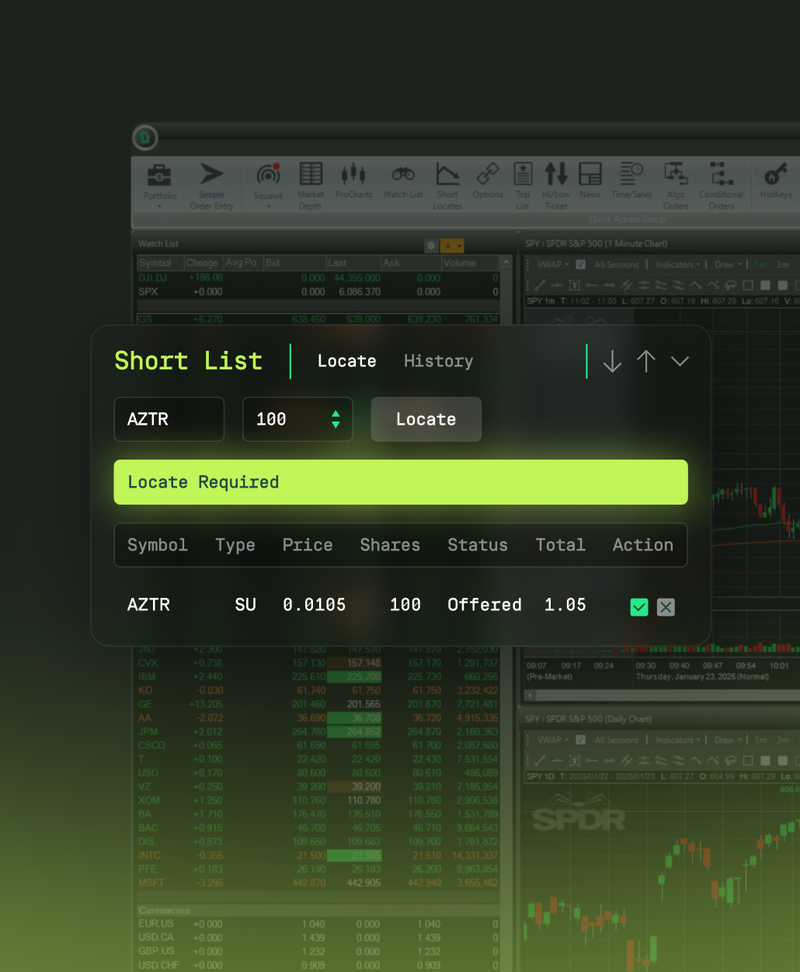
Task: Click the horizontal scrollbar under the 1 Minute chart
Action: [662, 696]
